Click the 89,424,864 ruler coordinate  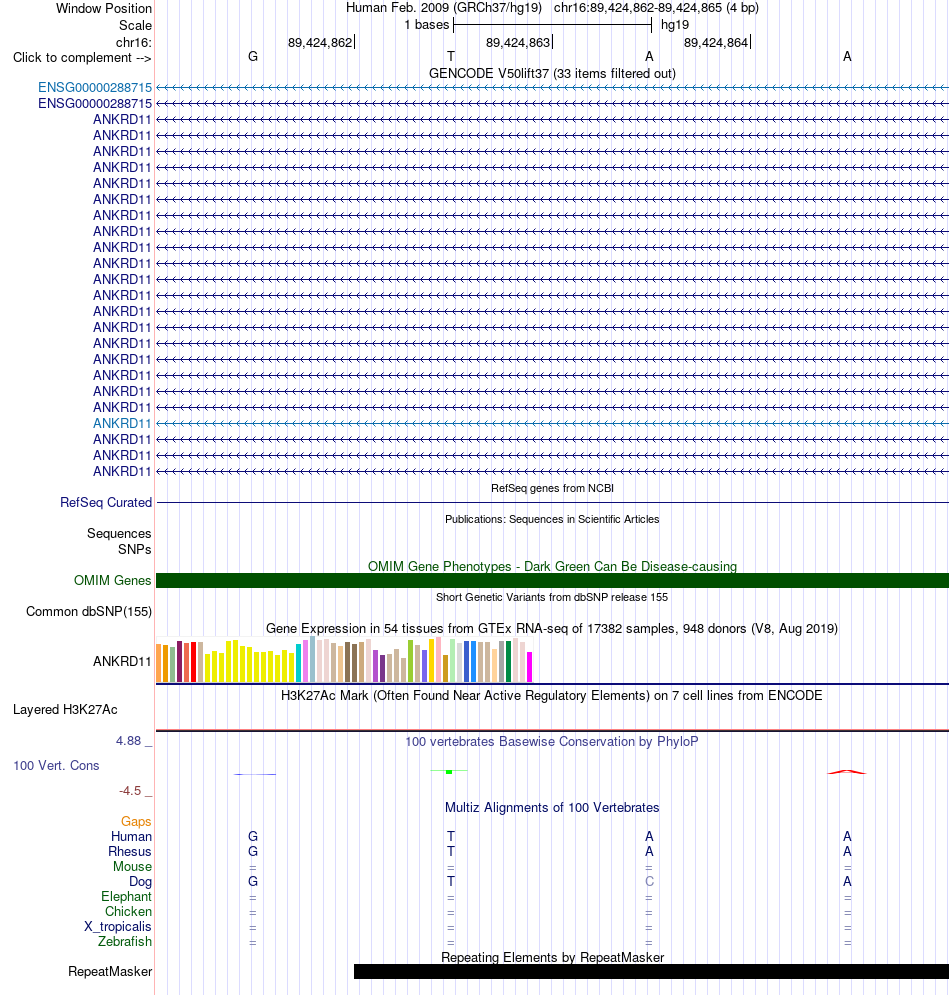pos(716,43)
